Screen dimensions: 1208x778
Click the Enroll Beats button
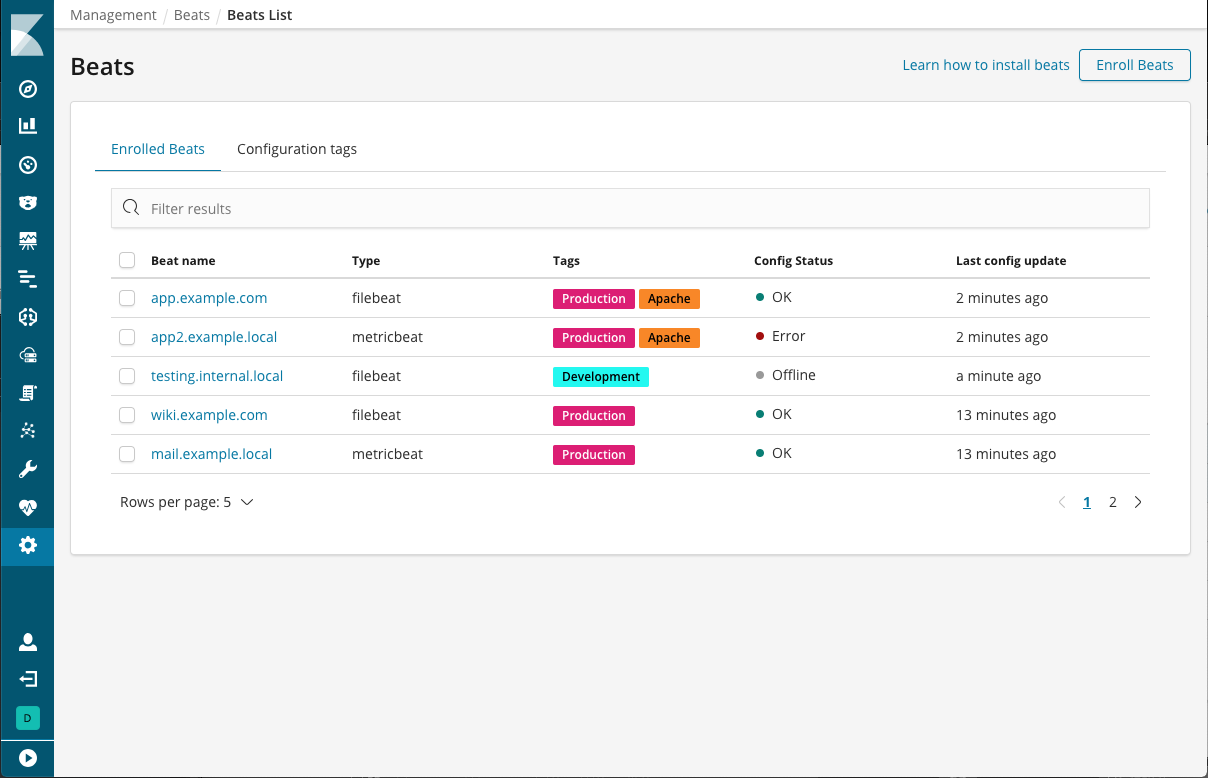[1134, 64]
